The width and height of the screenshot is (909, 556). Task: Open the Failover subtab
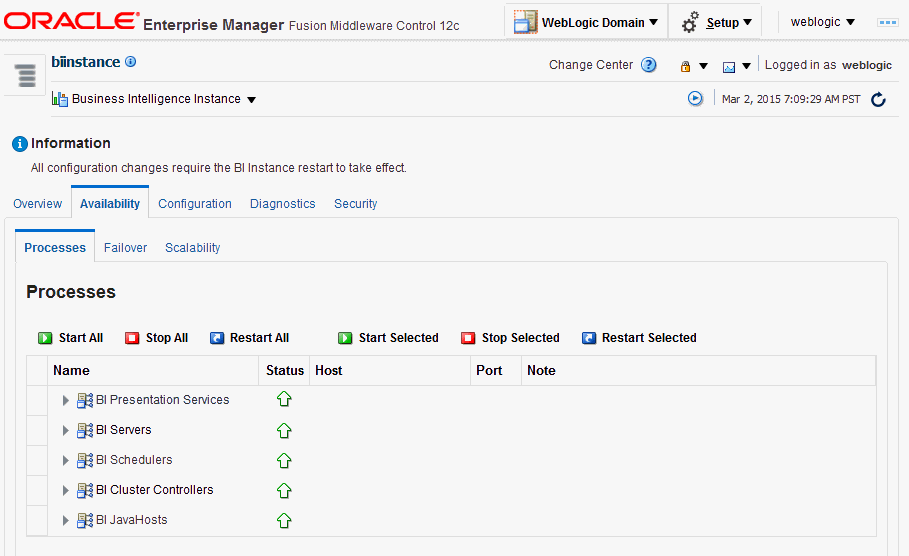point(125,247)
